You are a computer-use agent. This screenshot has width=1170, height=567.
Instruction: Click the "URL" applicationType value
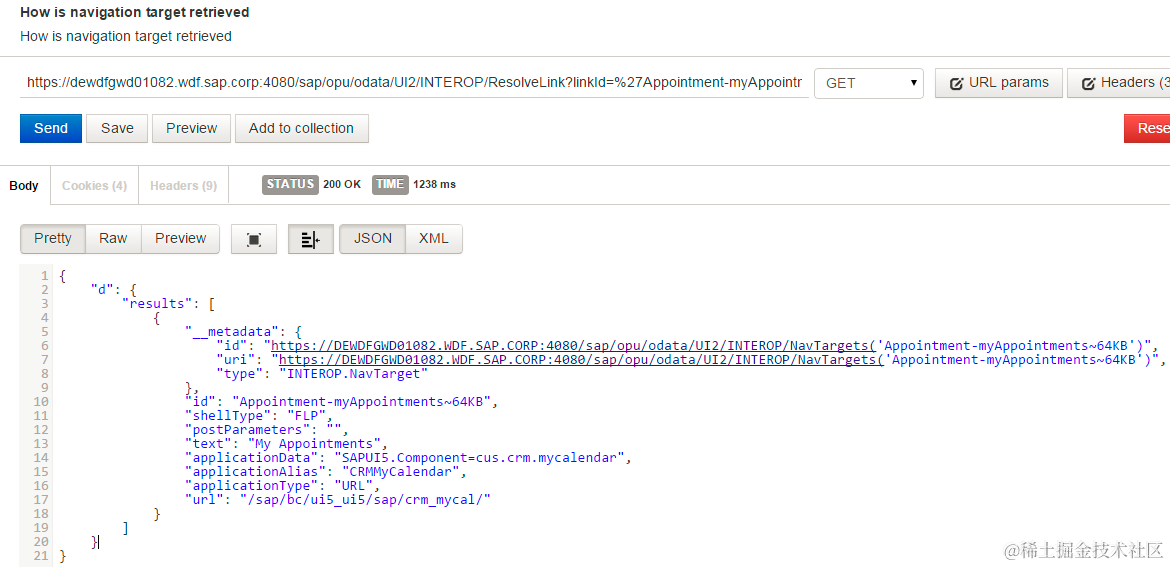point(352,486)
